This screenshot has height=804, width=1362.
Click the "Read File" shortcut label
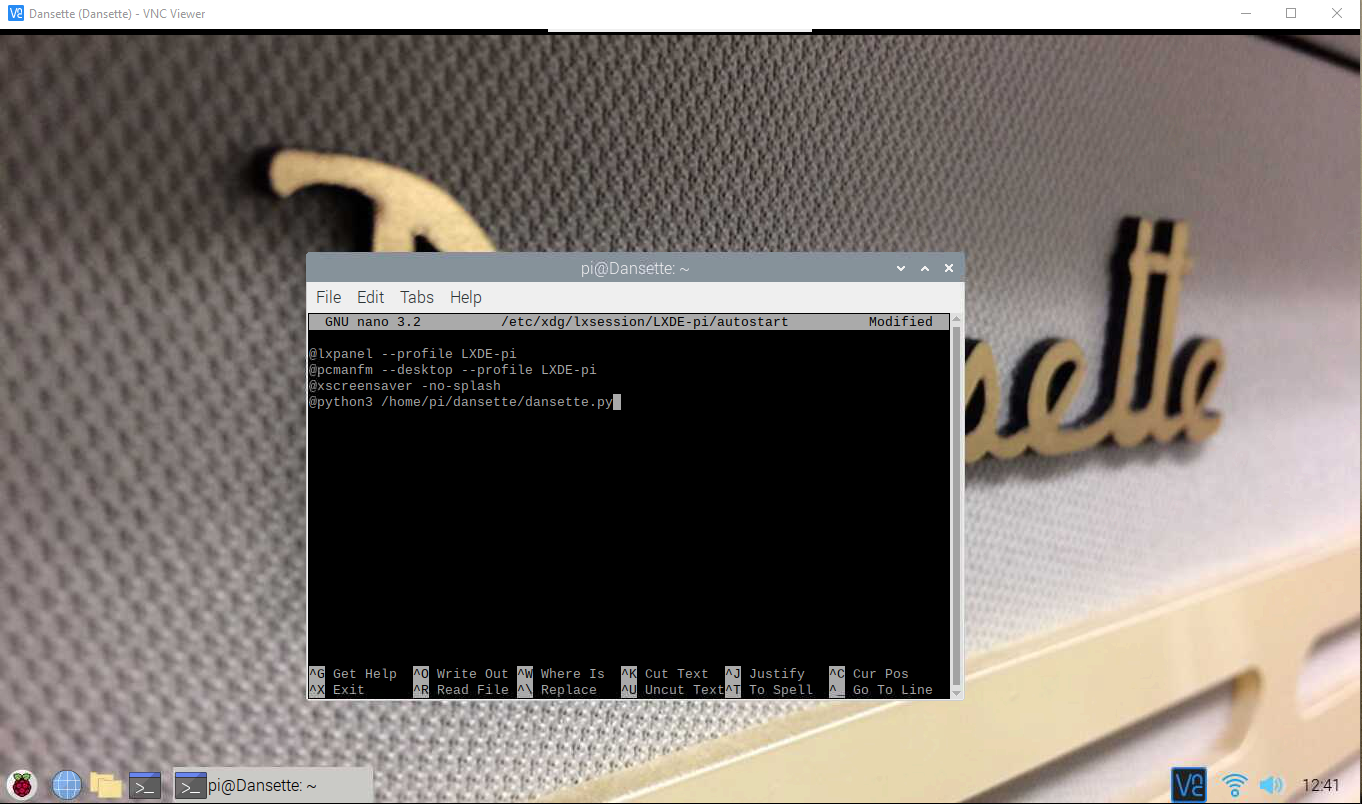point(473,690)
